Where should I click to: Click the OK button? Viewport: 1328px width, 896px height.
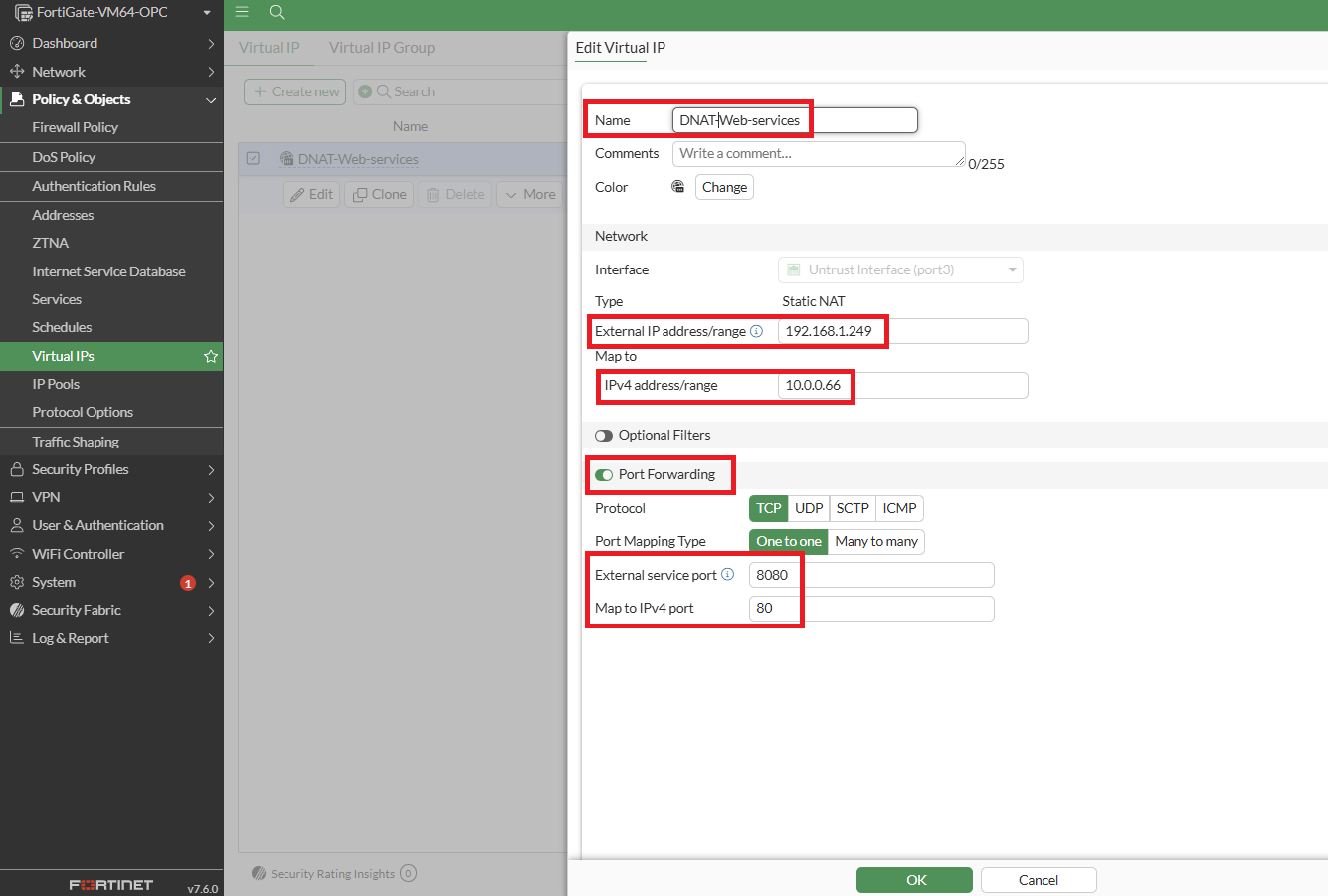click(x=914, y=880)
